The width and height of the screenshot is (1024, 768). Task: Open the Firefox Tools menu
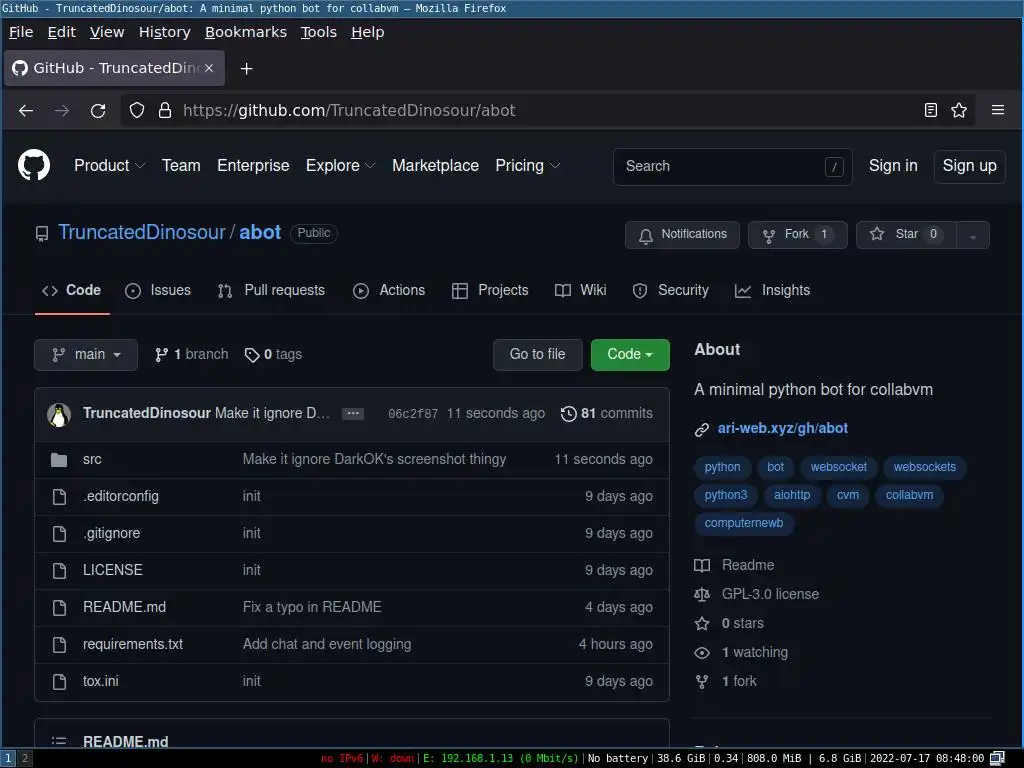click(x=319, y=32)
